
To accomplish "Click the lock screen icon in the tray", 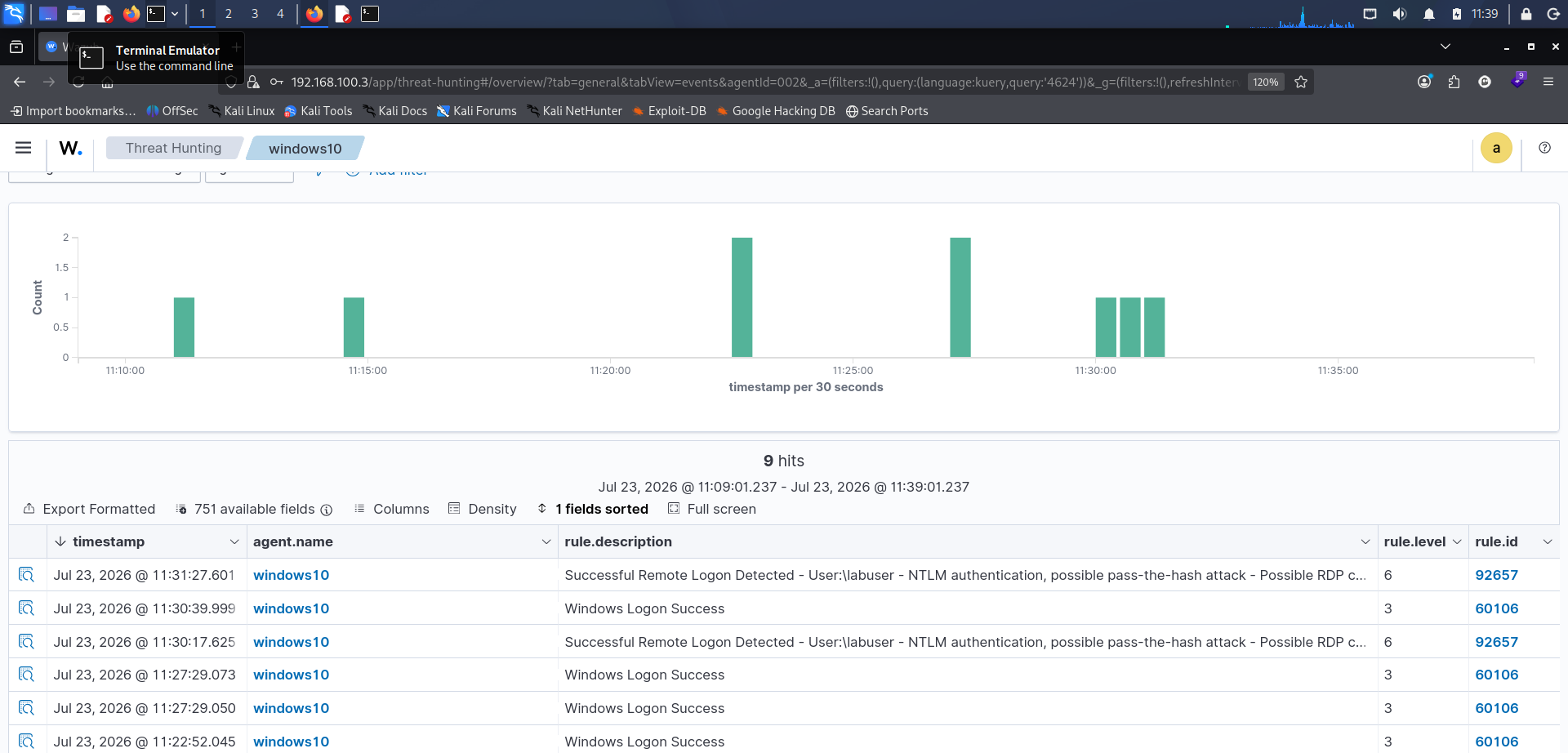I will click(1526, 14).
